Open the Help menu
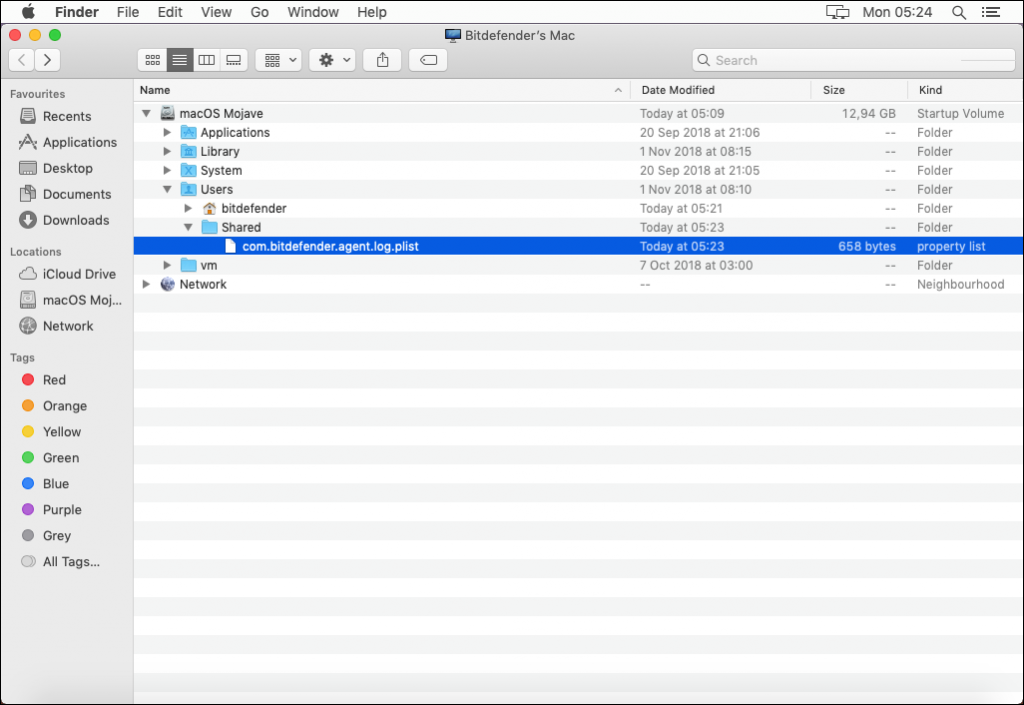The width and height of the screenshot is (1024, 705). pyautogui.click(x=372, y=12)
